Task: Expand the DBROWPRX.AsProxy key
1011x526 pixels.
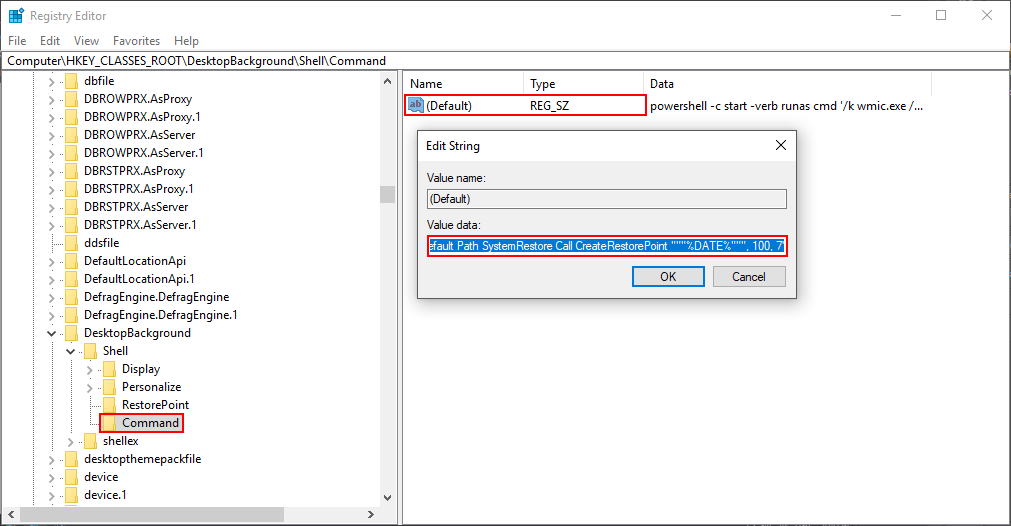Action: tap(52, 99)
